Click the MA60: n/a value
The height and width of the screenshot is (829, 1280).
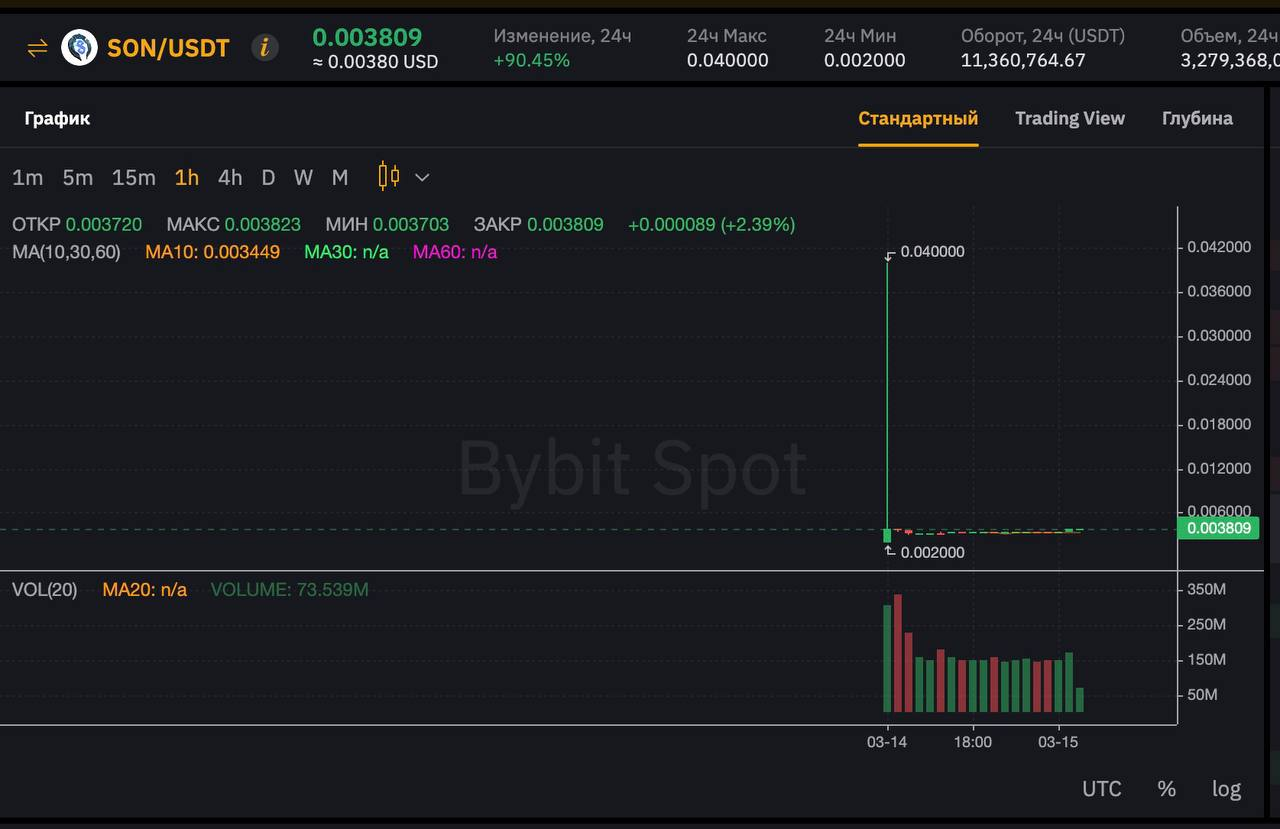(x=455, y=252)
